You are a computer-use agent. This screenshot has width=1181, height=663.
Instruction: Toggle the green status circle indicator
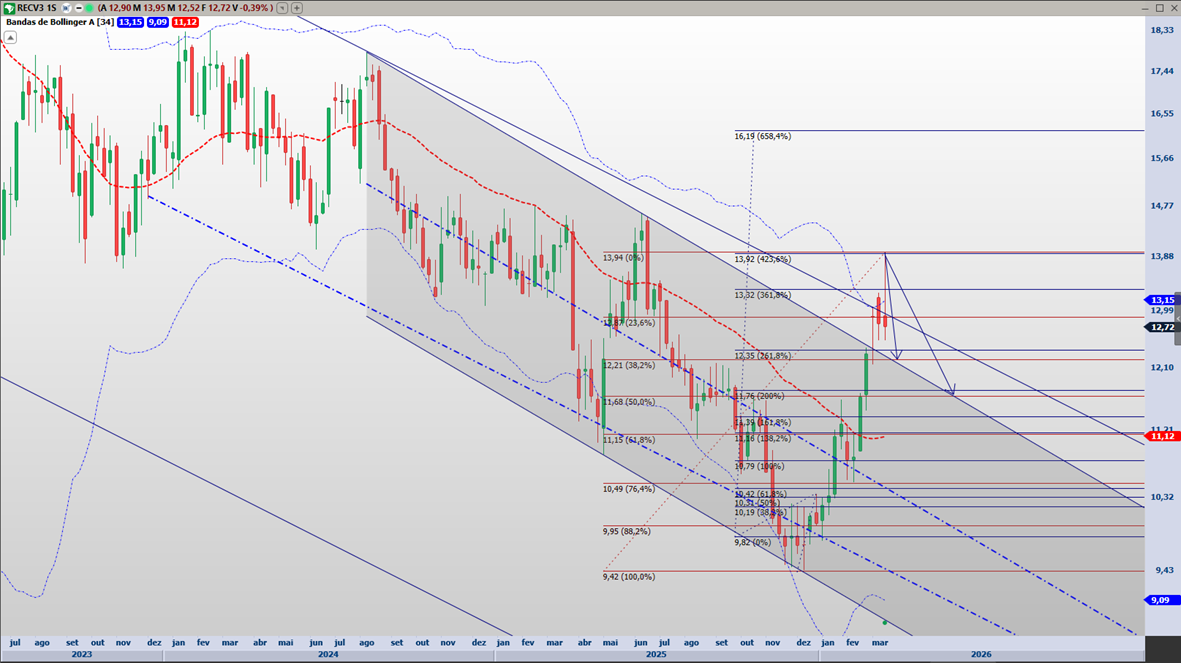coord(88,8)
